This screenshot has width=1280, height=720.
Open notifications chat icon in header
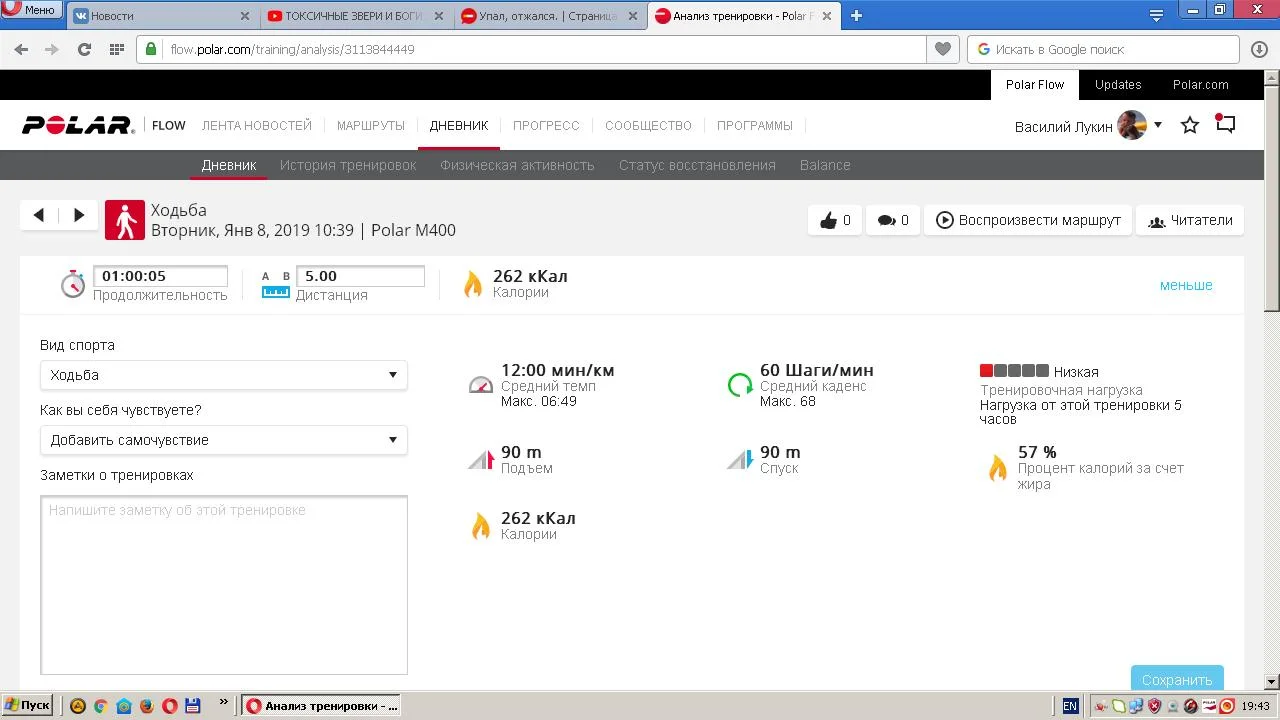(1225, 124)
